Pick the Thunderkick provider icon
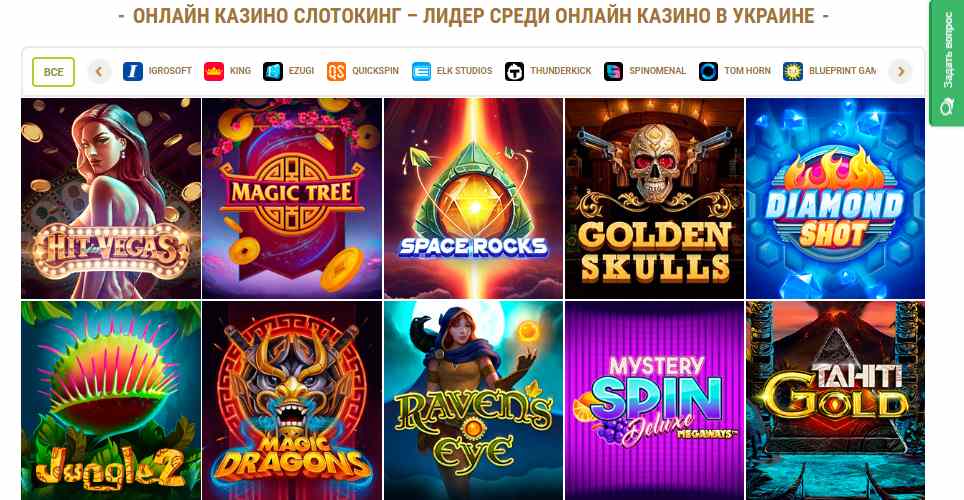Image resolution: width=964 pixels, height=500 pixels. (515, 71)
